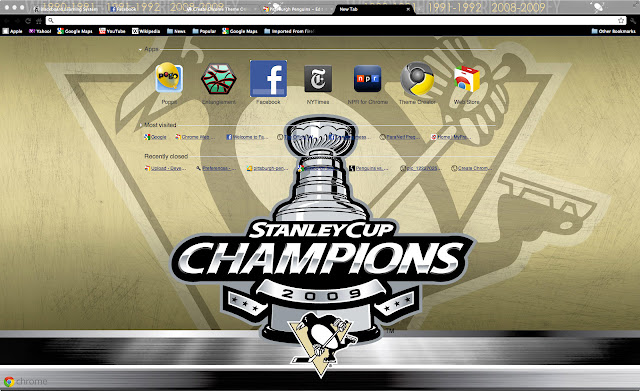Open the Yahoo! bookmark
This screenshot has height=391, width=640.
[40, 31]
